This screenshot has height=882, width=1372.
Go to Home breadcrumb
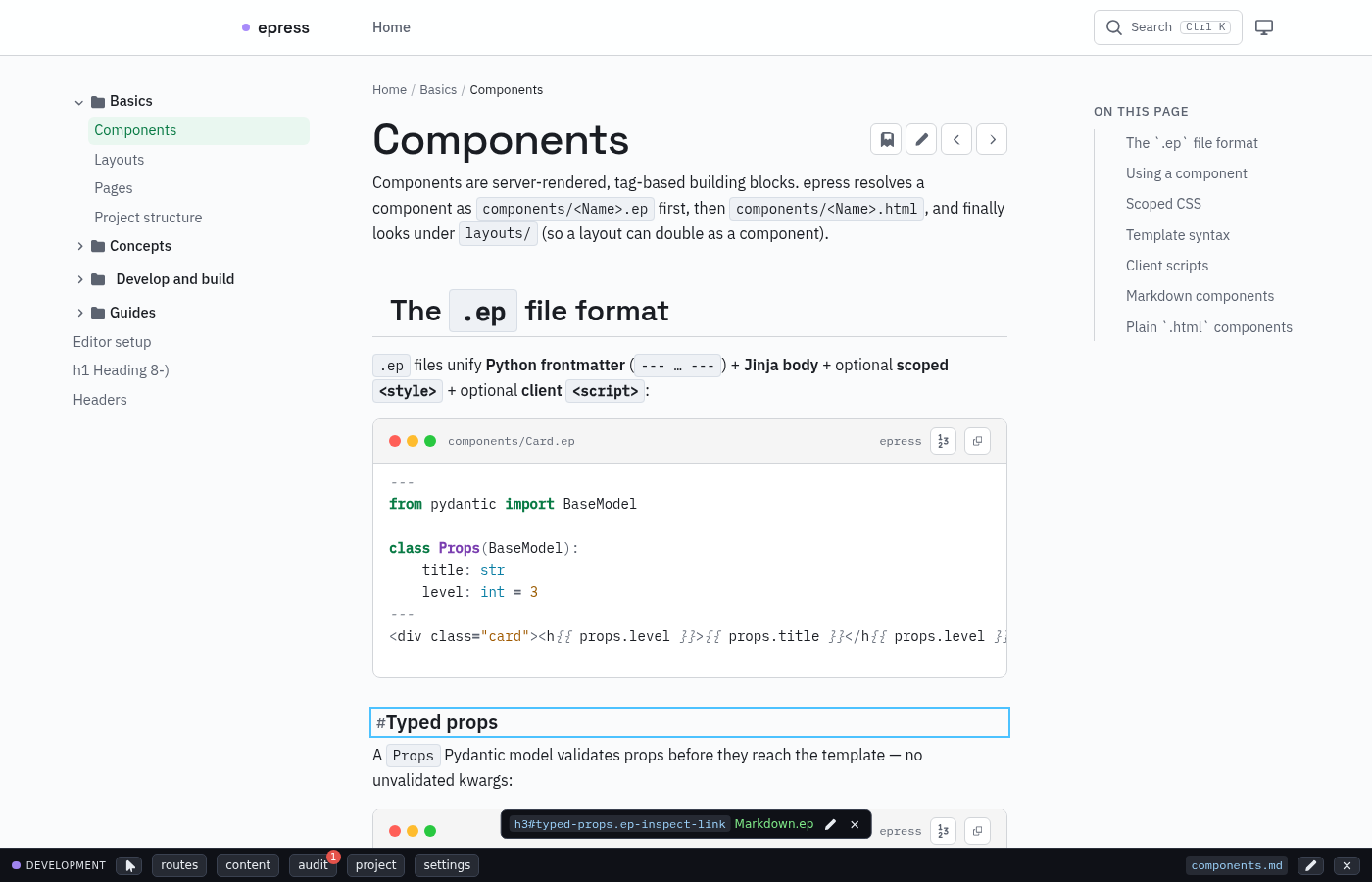tap(389, 90)
